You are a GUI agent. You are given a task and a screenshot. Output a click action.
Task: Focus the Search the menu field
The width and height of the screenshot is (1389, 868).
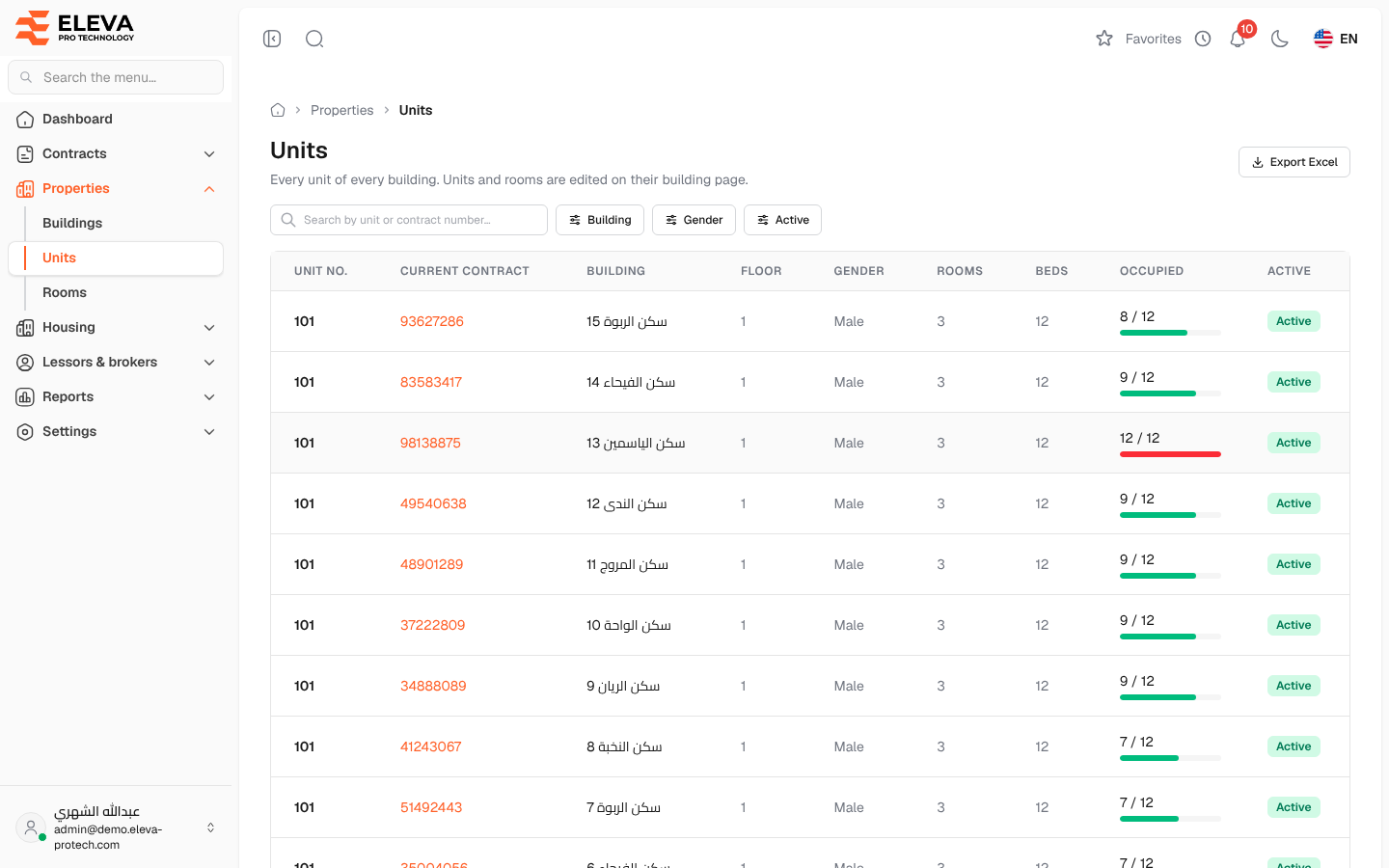[x=116, y=77]
